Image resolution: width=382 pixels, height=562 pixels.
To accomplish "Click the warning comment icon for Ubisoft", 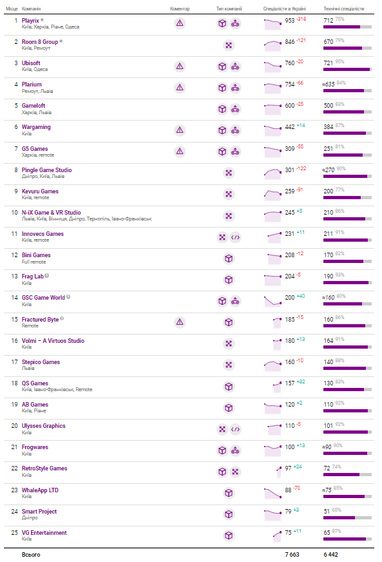I will click(180, 66).
